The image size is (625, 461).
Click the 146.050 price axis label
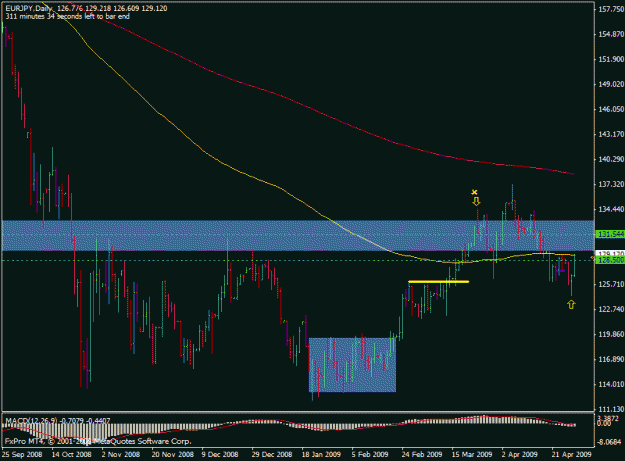[611, 109]
